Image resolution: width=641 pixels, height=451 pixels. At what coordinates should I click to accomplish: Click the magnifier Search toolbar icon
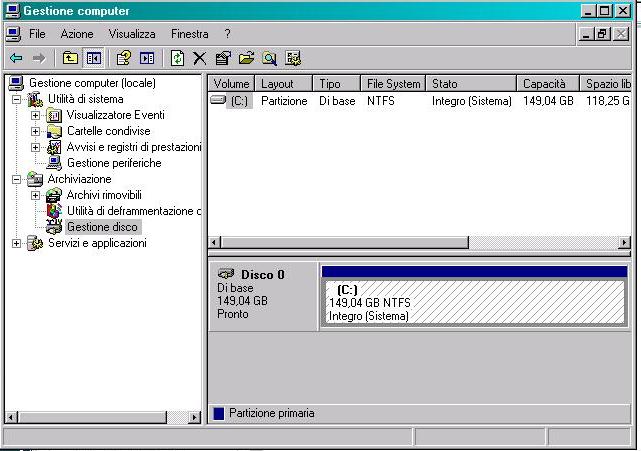pyautogui.click(x=269, y=58)
